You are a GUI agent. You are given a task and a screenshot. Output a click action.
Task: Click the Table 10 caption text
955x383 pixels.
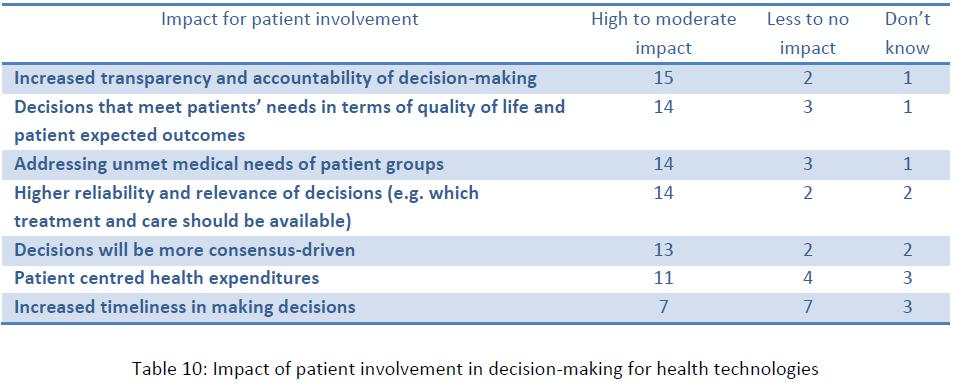(477, 368)
